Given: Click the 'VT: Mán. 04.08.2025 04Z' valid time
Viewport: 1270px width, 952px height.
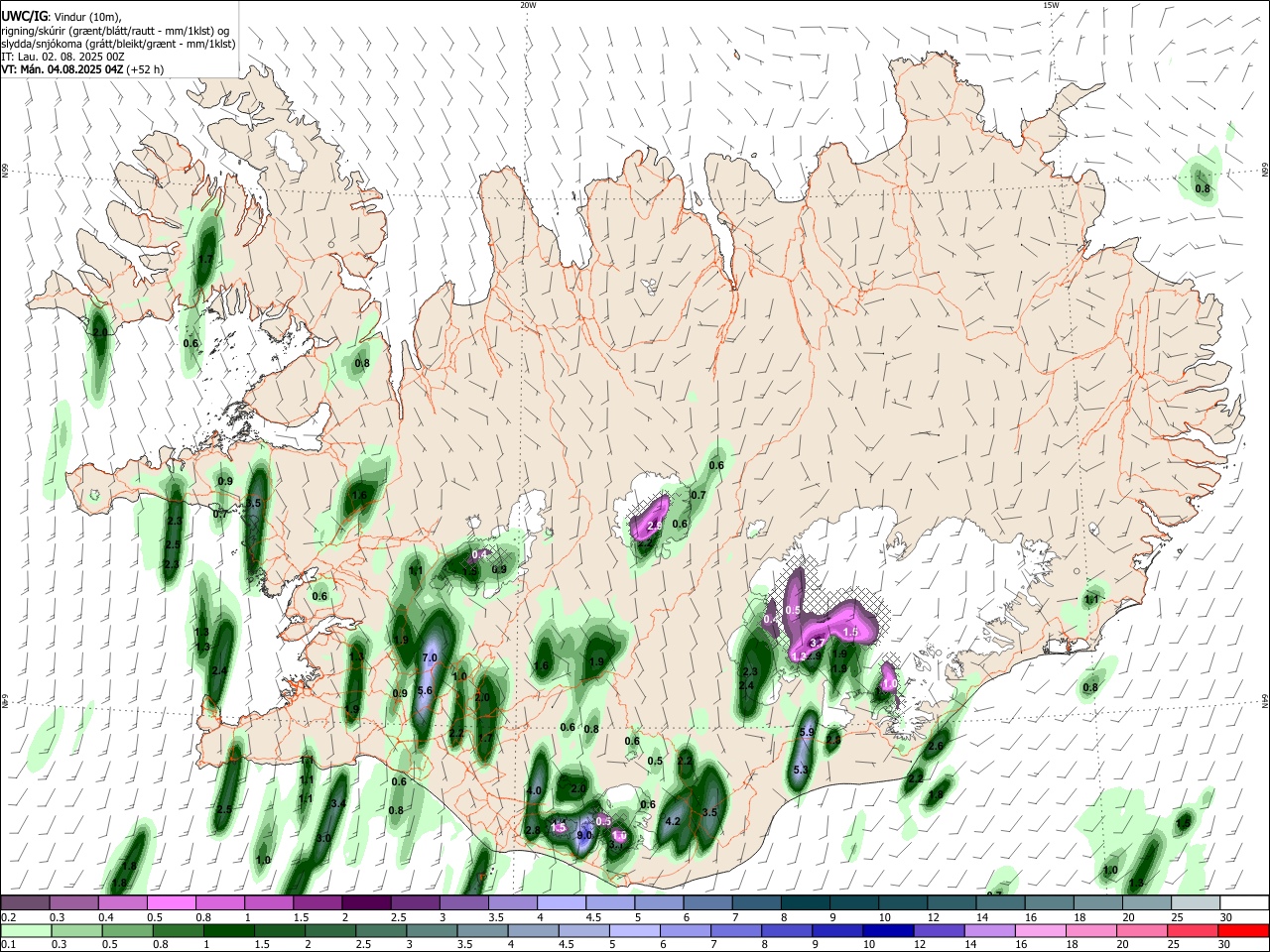Looking at the screenshot, I should 63,69.
